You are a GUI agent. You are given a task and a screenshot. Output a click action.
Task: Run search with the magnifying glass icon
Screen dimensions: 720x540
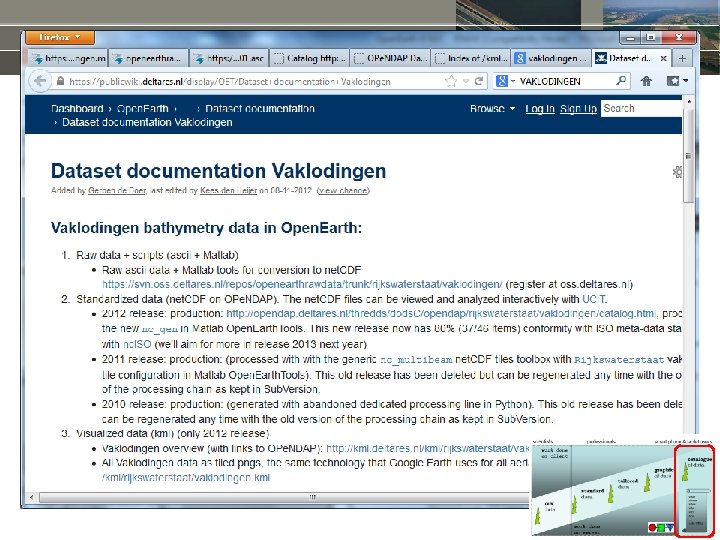[x=621, y=81]
